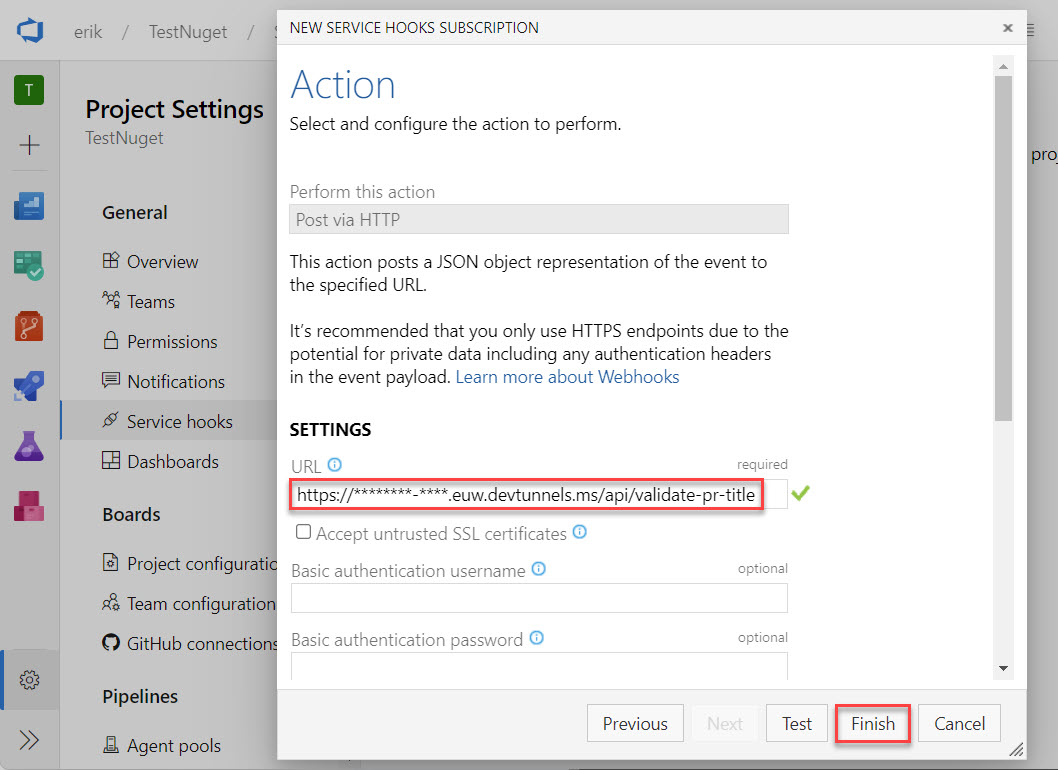Click info icon next to authentication password

click(x=536, y=638)
